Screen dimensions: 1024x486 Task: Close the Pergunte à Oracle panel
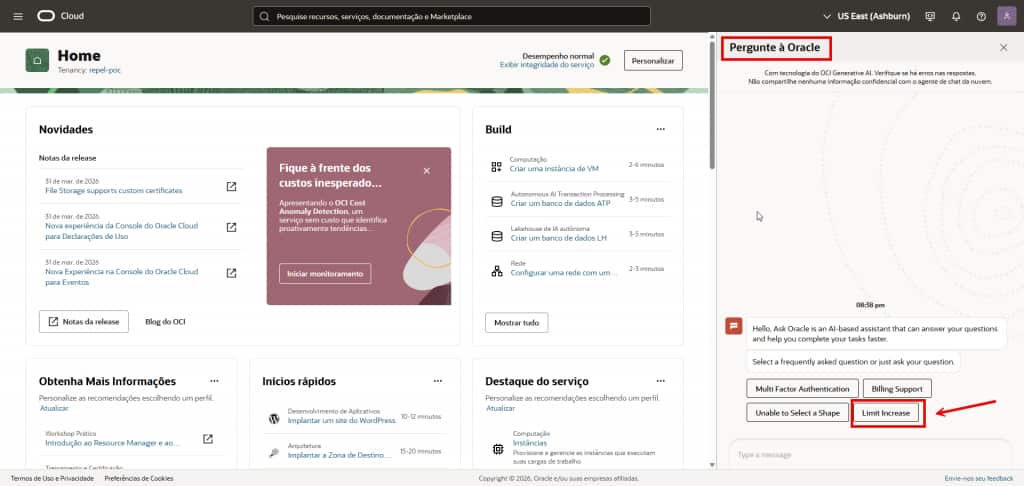click(x=1004, y=48)
